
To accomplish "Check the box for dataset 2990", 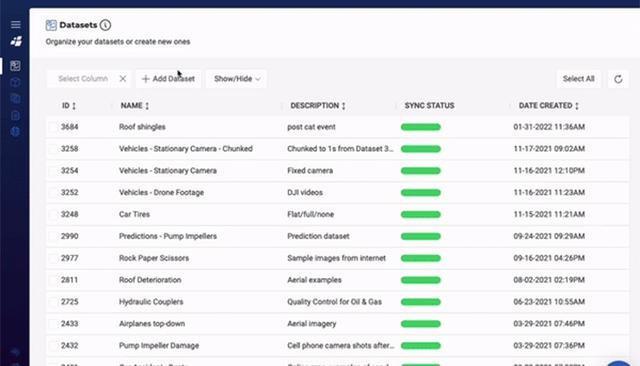I will [x=53, y=236].
